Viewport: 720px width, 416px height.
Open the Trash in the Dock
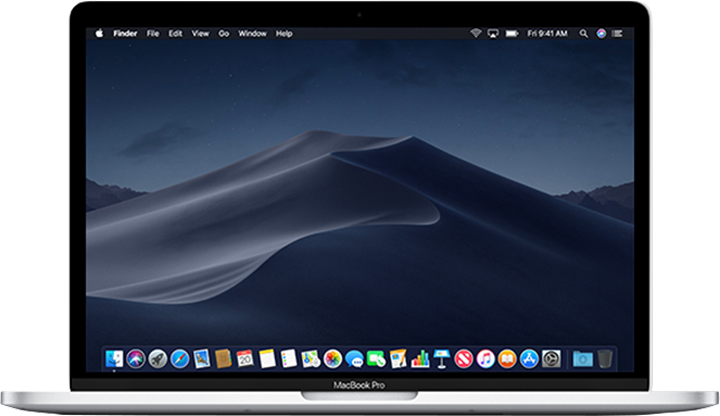(x=606, y=358)
